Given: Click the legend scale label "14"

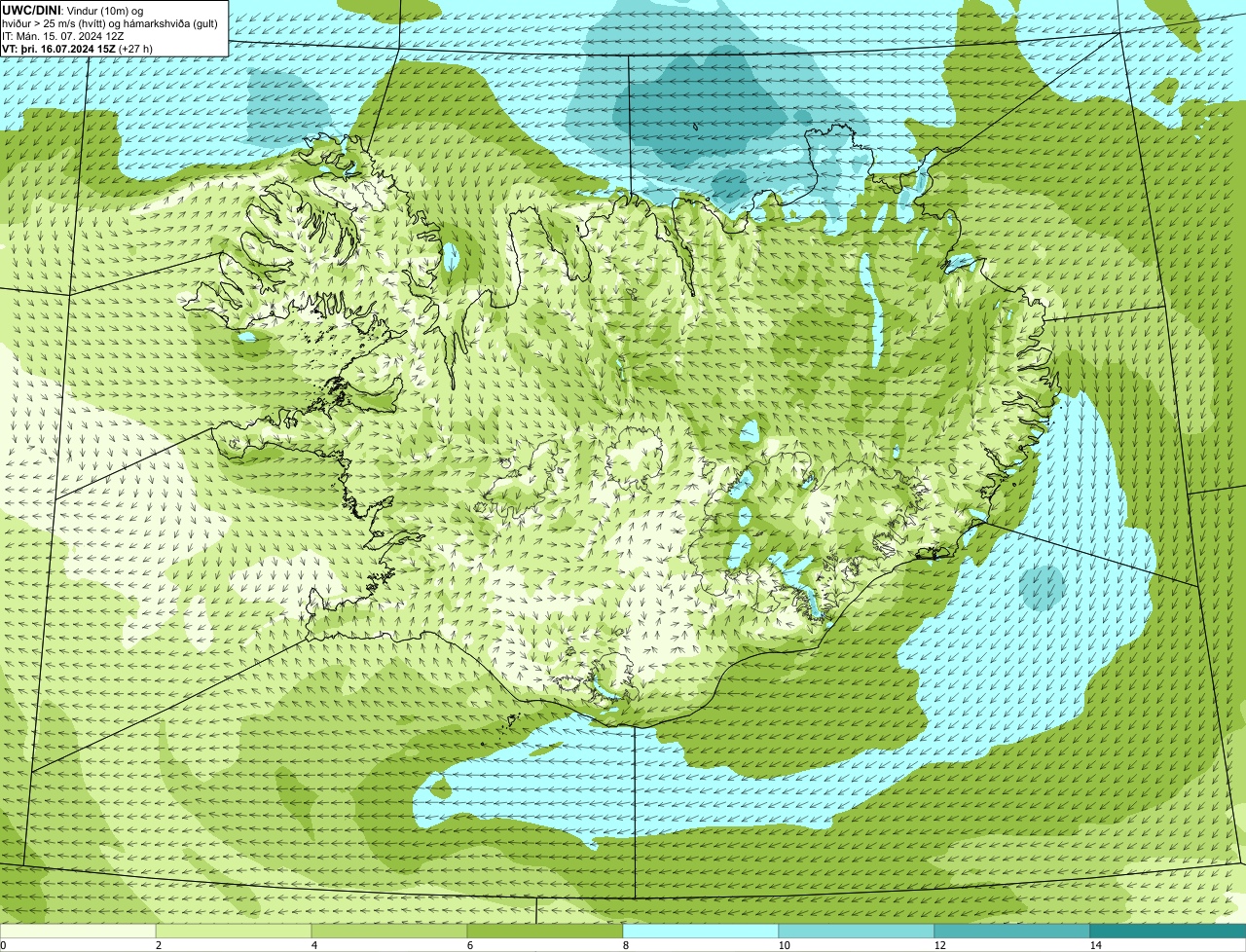Looking at the screenshot, I should pos(1095,945).
